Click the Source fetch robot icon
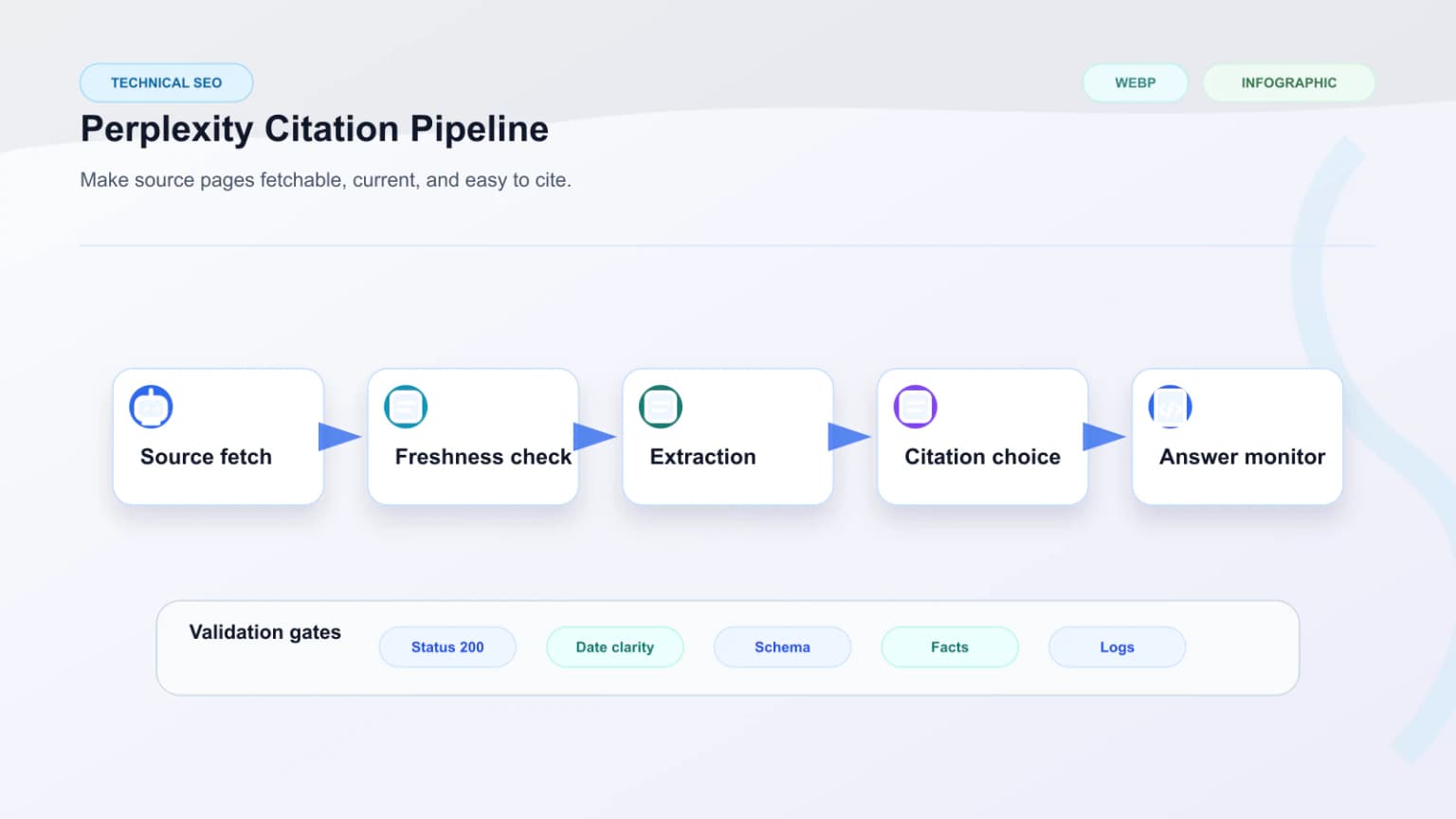The width and height of the screenshot is (1456, 819). 151,407
